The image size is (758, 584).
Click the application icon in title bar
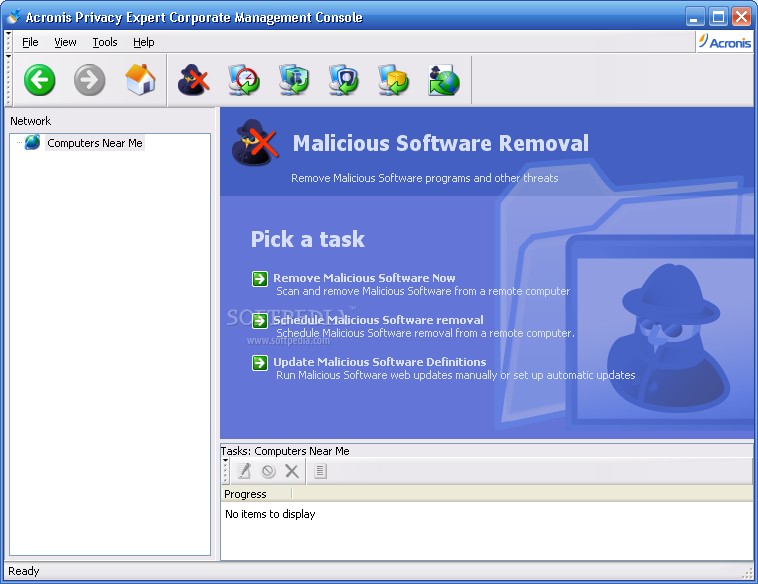tap(14, 17)
